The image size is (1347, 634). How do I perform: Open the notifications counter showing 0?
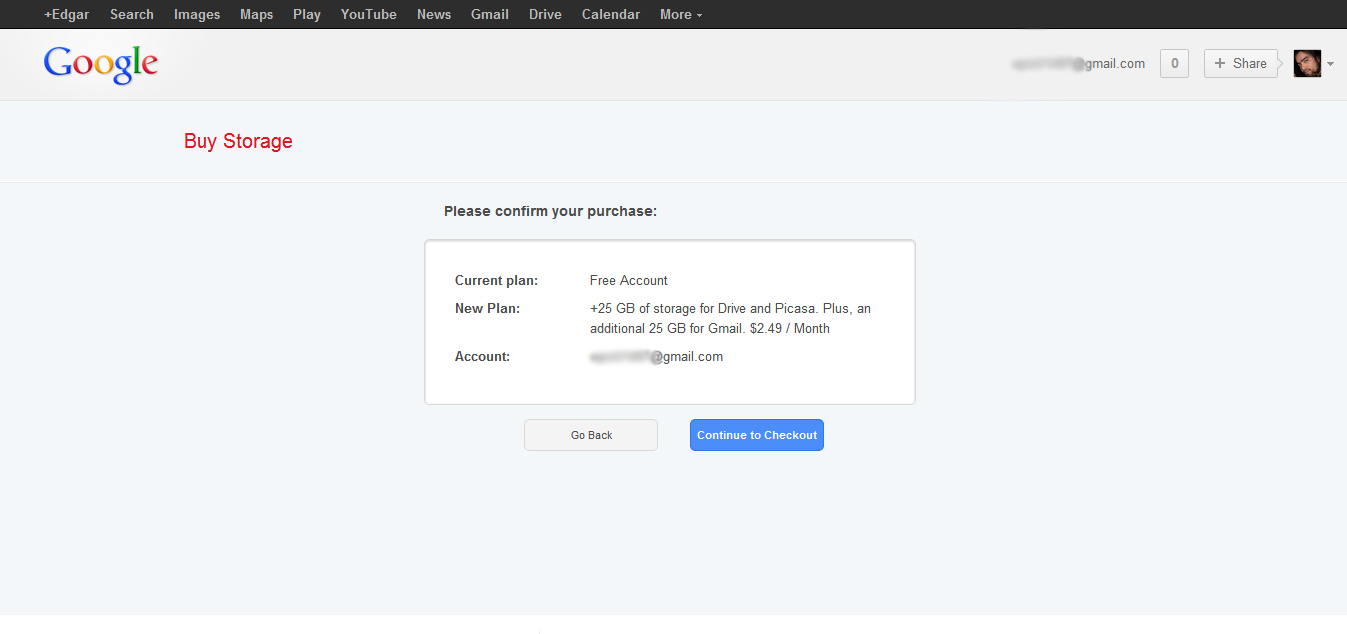(1173, 63)
